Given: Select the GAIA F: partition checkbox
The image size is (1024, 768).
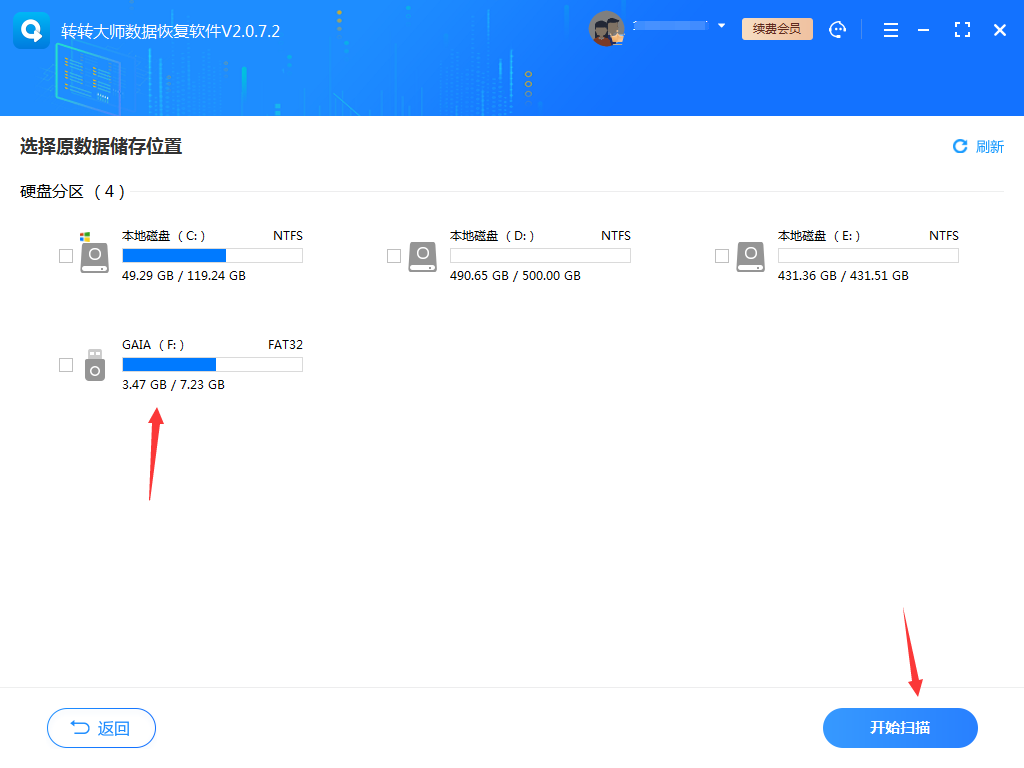Looking at the screenshot, I should click(x=66, y=364).
